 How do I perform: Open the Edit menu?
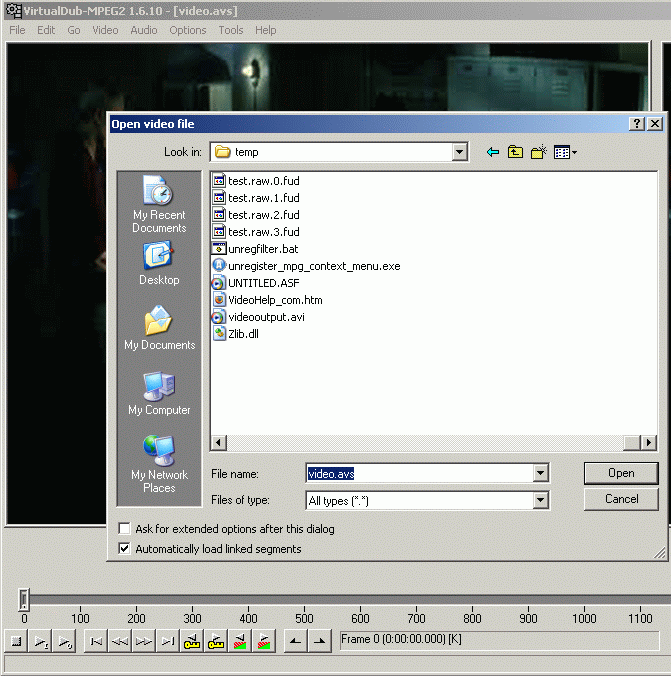[46, 30]
